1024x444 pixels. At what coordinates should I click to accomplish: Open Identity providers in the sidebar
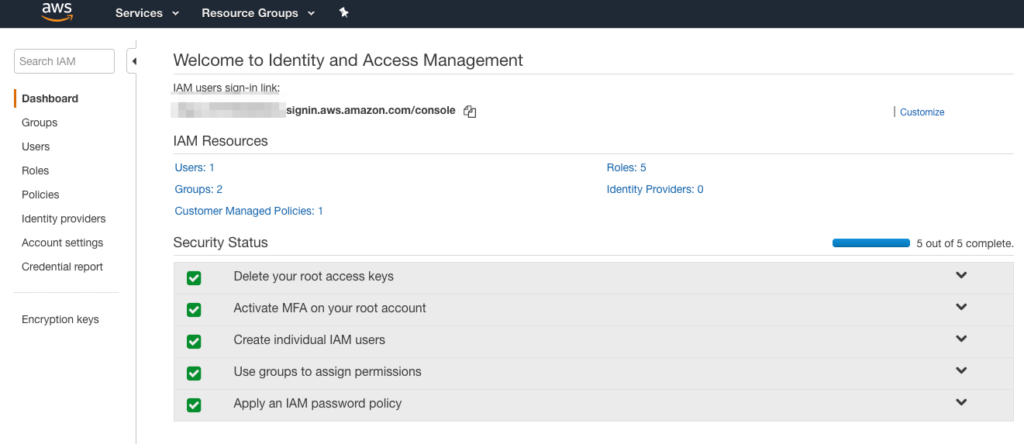64,219
